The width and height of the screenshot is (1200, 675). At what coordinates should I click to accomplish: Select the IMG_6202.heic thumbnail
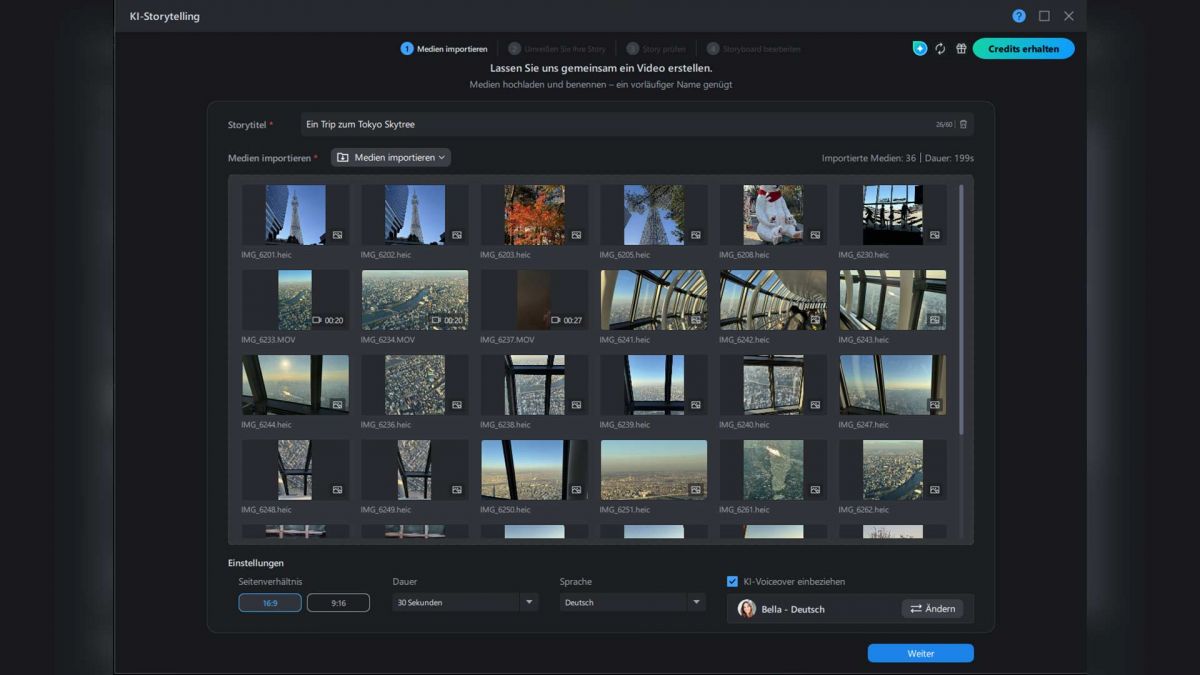point(414,215)
